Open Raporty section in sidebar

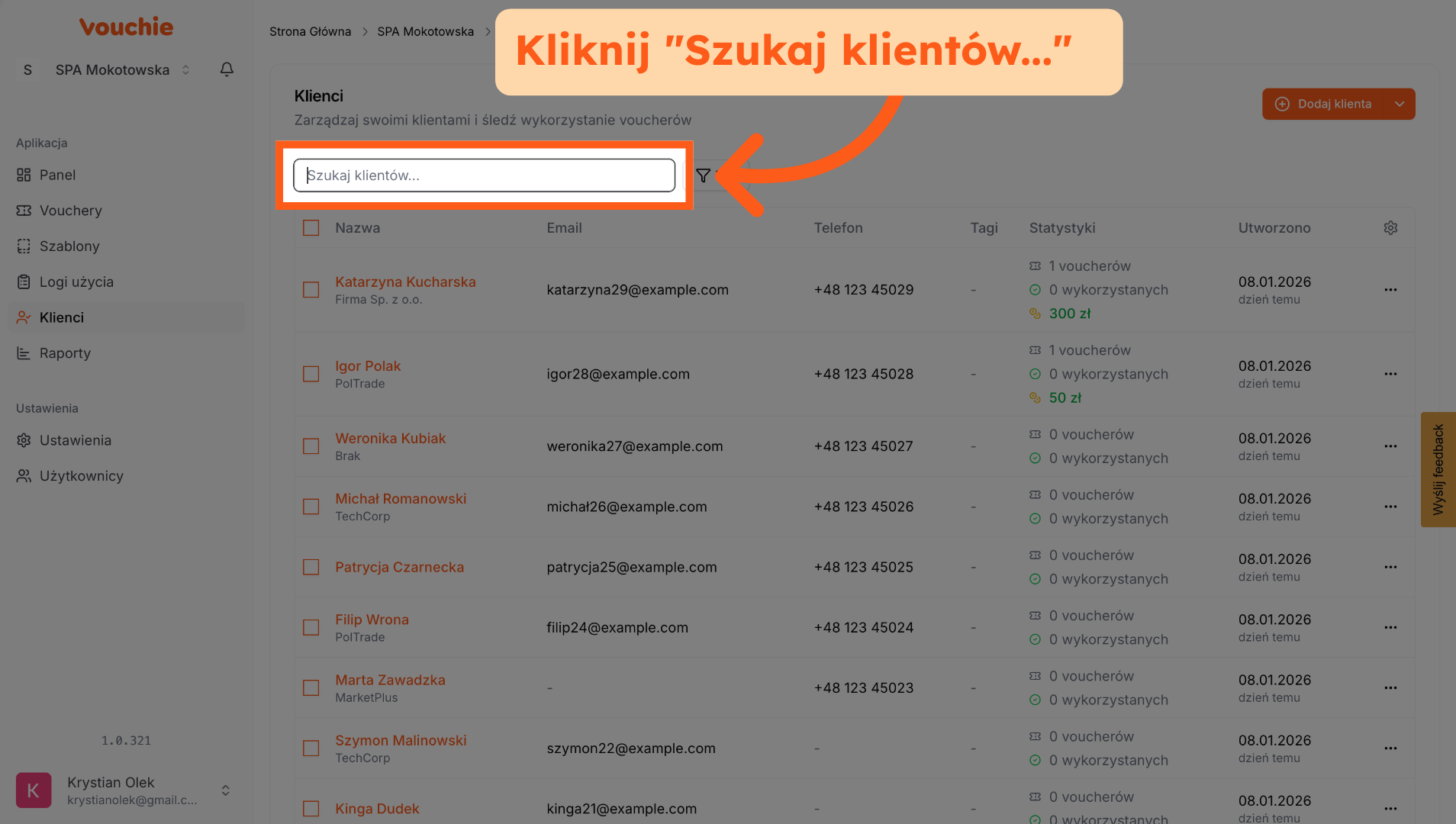65,353
